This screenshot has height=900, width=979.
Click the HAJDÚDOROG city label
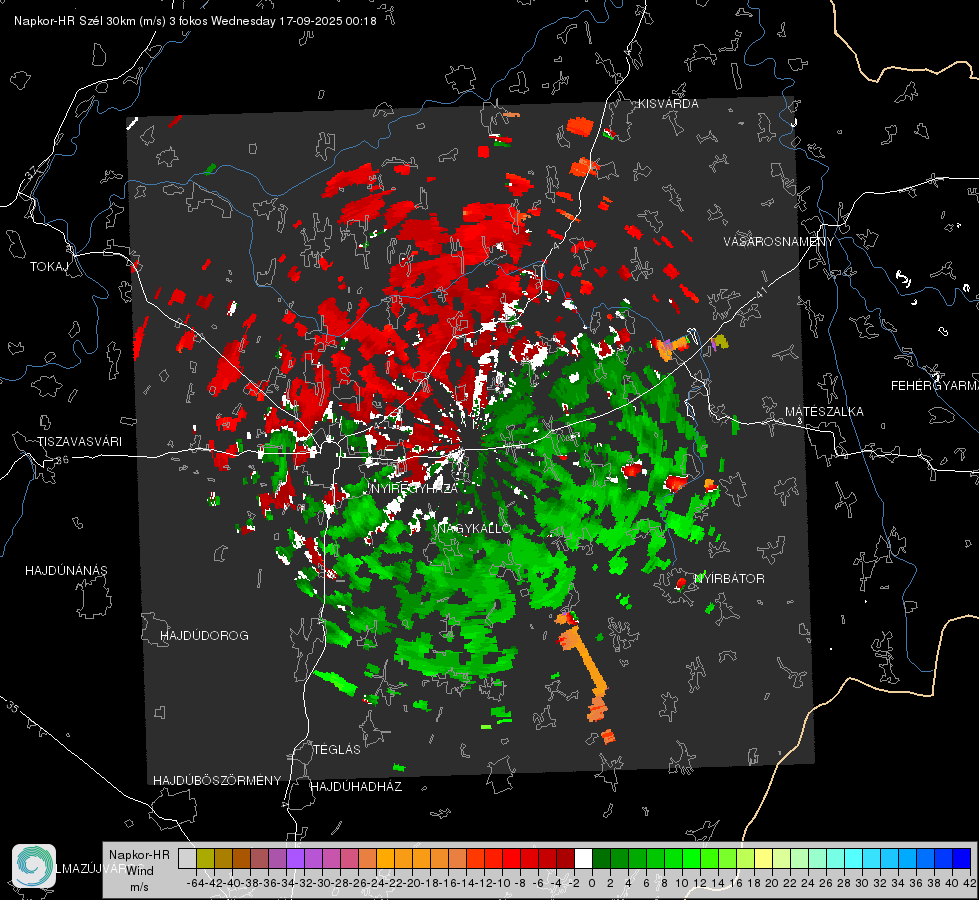click(x=204, y=635)
